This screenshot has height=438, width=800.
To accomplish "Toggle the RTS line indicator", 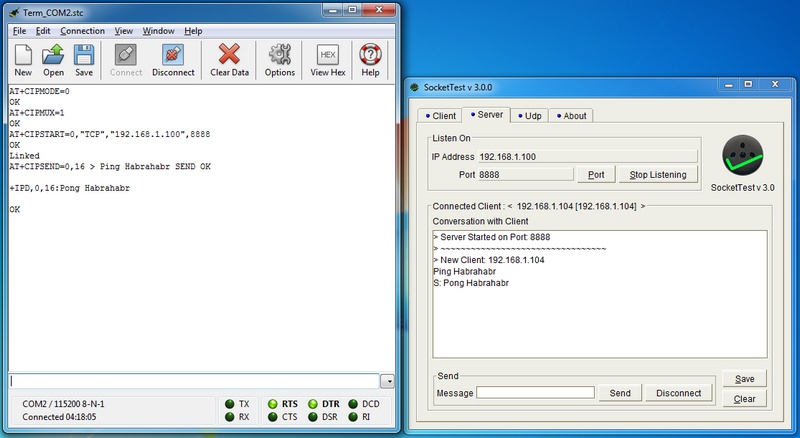I will pyautogui.click(x=272, y=404).
